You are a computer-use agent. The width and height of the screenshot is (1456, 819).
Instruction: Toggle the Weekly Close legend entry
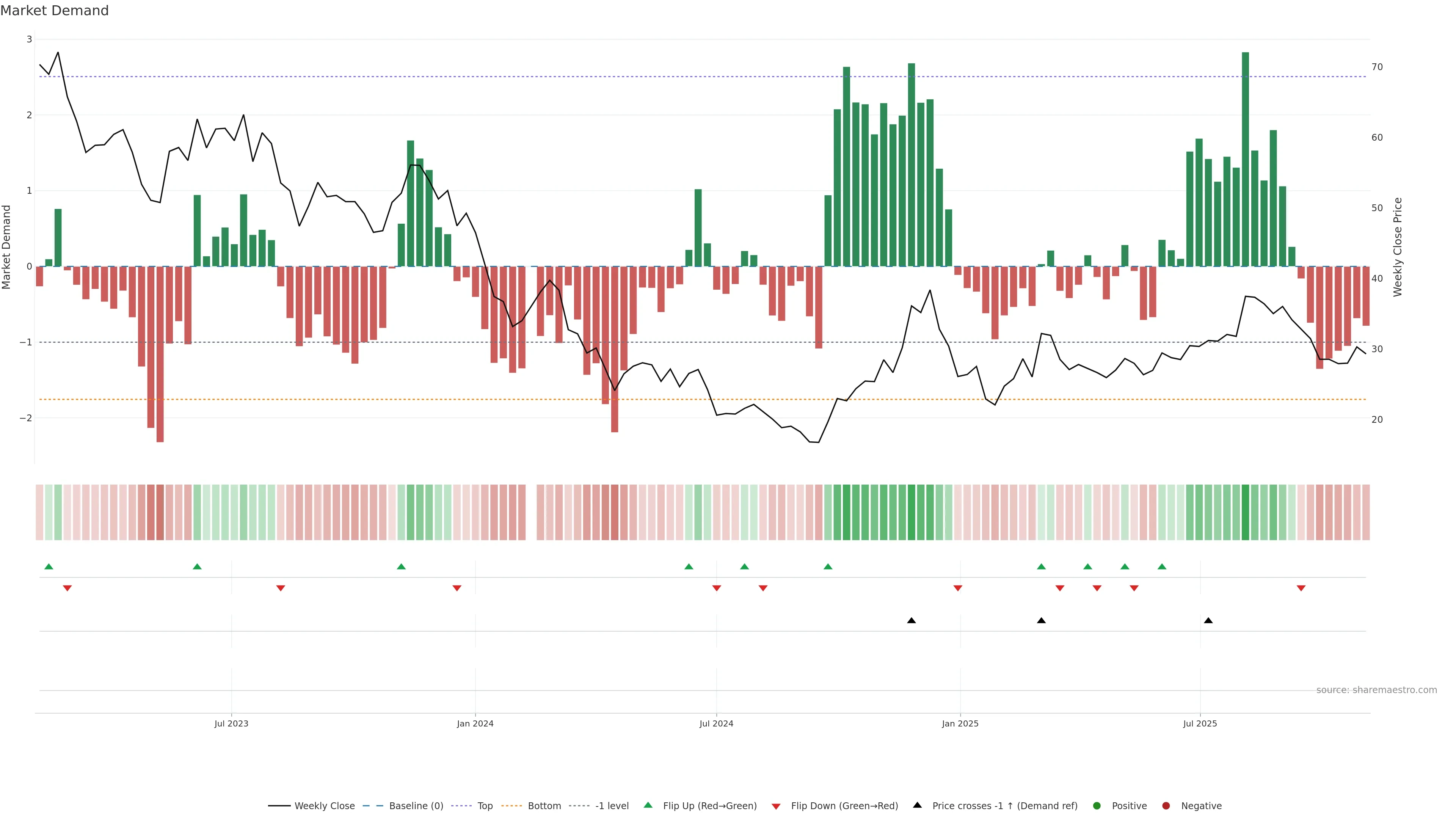click(x=324, y=806)
